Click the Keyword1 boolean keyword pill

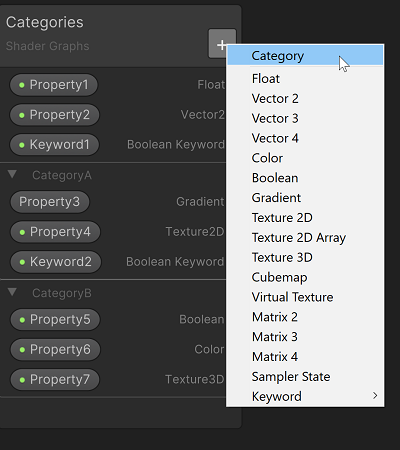tap(54, 145)
